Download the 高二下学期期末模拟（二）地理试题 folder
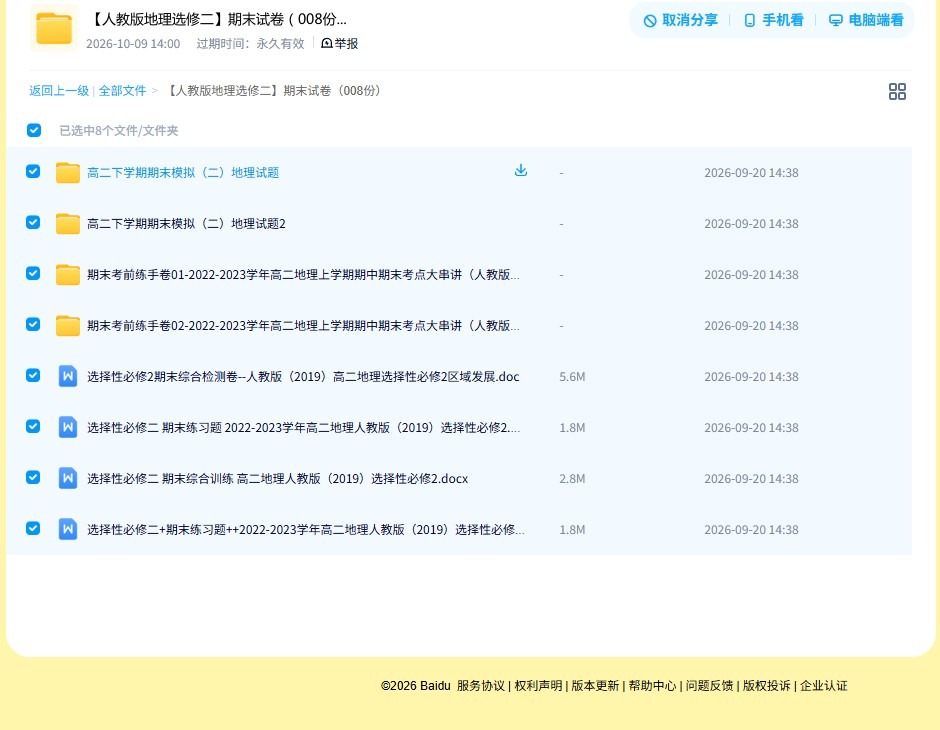 [520, 171]
